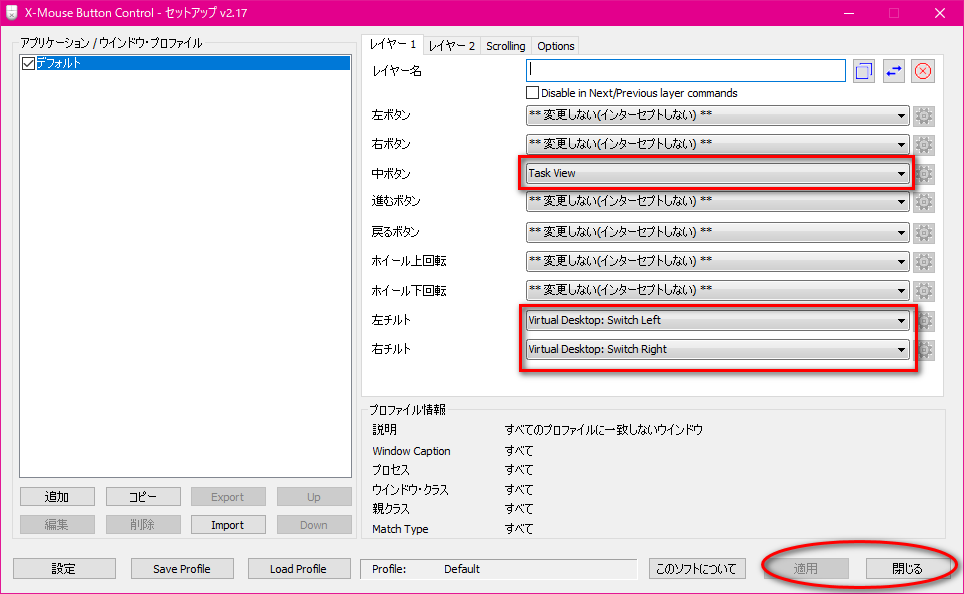Uncheck the デフォルト profile checkbox
This screenshot has width=964, height=594.
click(28, 63)
